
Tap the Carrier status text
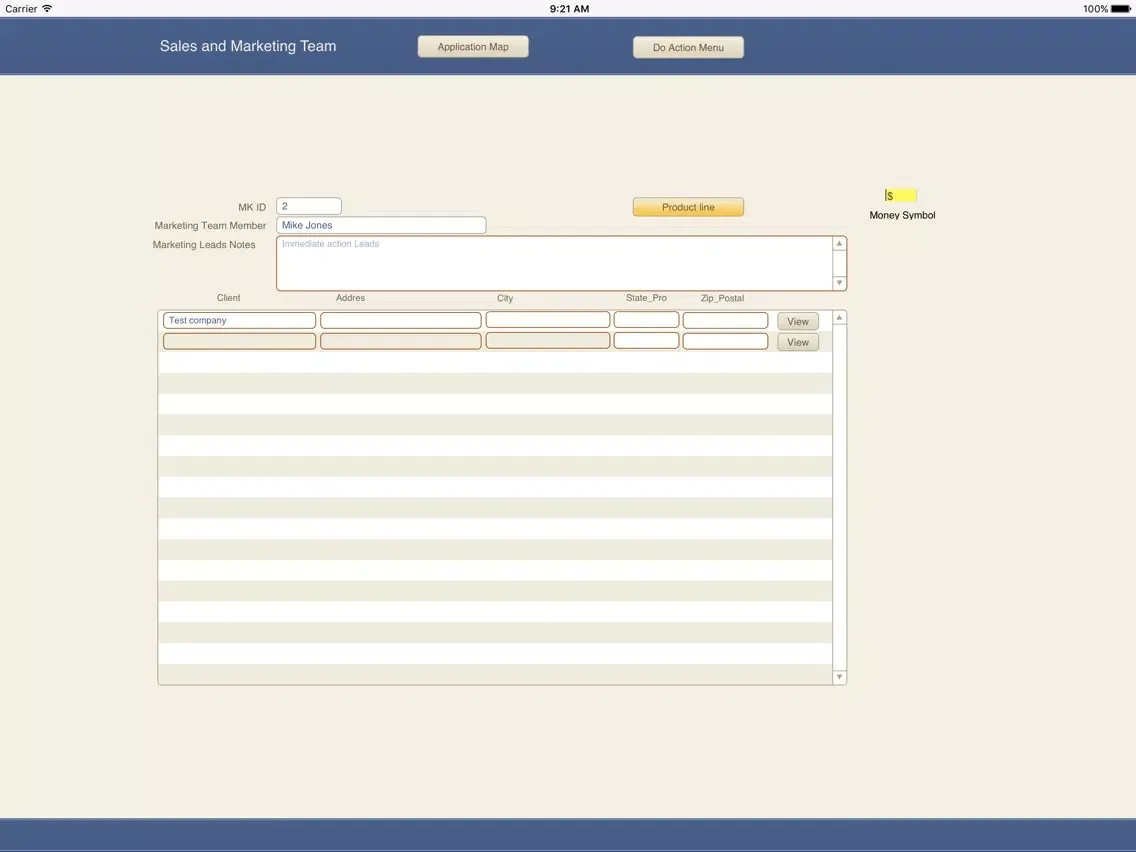[x=21, y=9]
